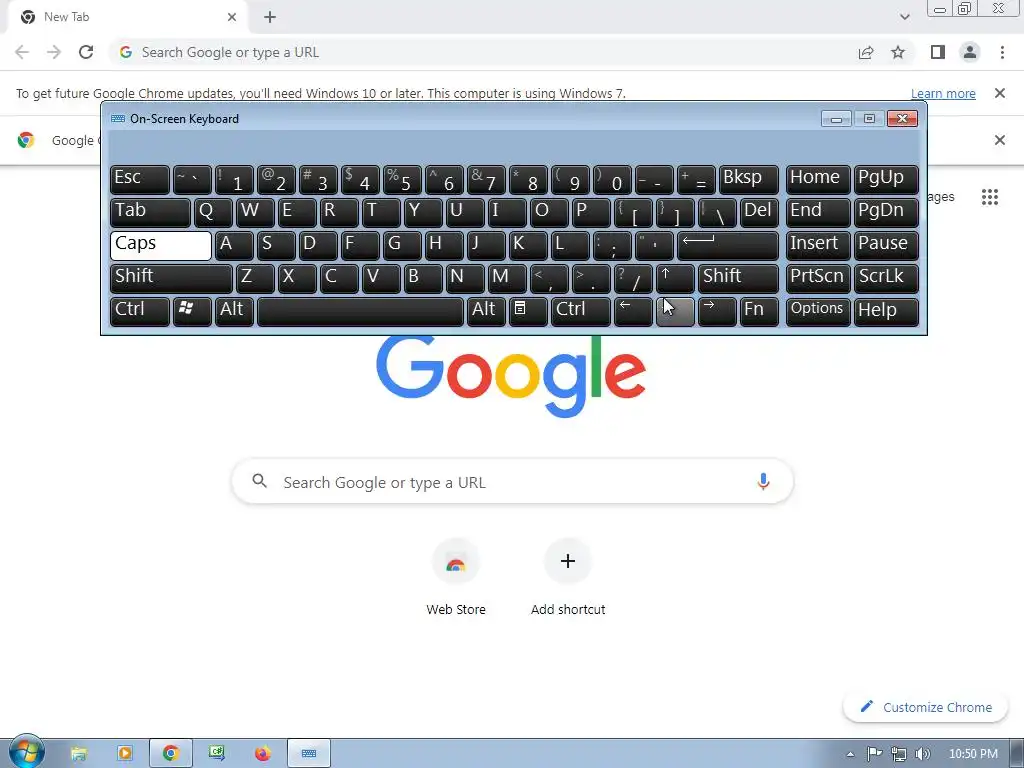
Task: Toggle the left Ctrl key
Action: (x=140, y=311)
